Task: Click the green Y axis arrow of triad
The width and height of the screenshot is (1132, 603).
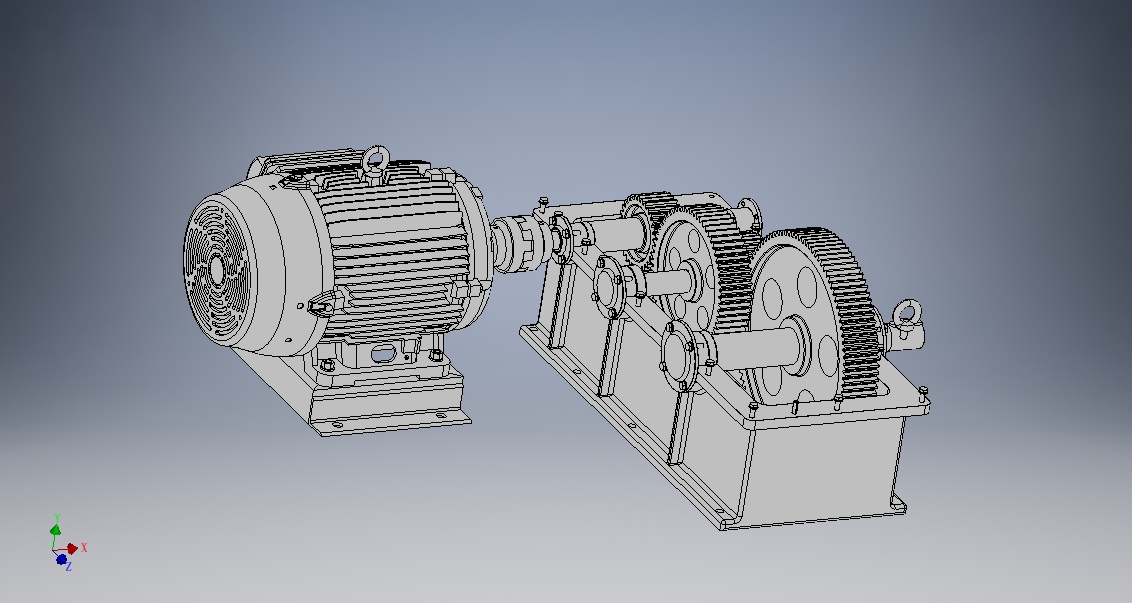Action: click(x=56, y=530)
